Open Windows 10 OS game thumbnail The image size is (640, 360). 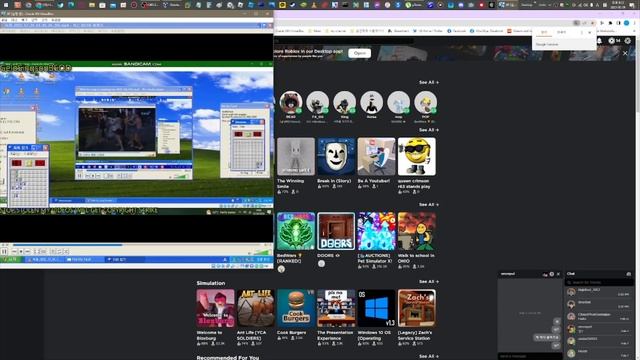[376, 308]
